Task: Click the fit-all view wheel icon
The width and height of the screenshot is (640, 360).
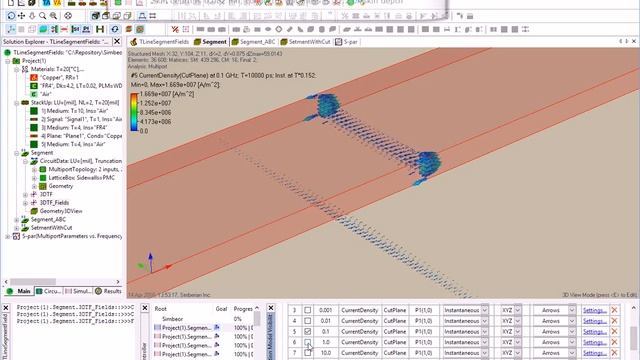Action: point(68,16)
